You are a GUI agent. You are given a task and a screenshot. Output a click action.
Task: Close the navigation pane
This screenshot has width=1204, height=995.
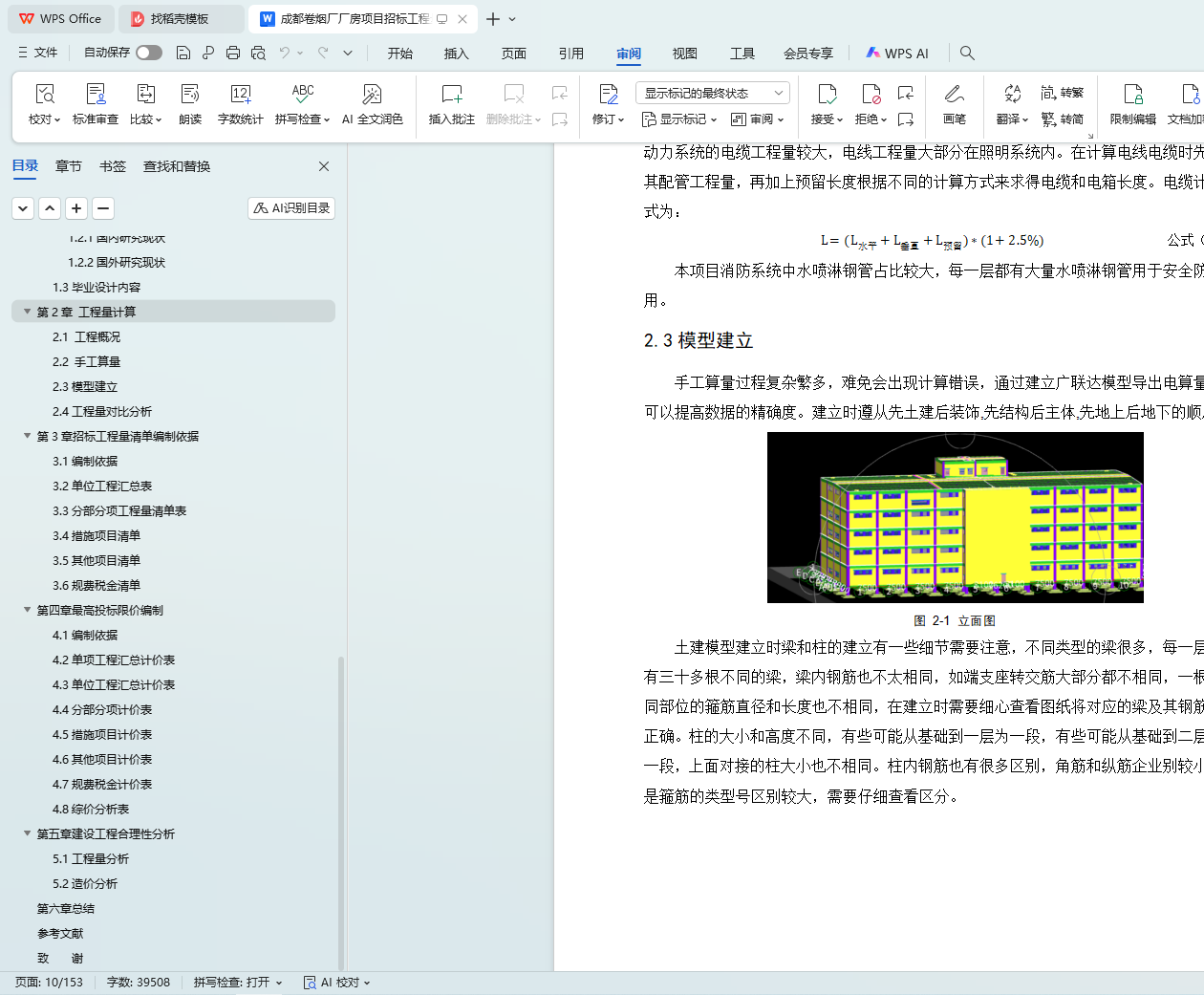tap(324, 166)
